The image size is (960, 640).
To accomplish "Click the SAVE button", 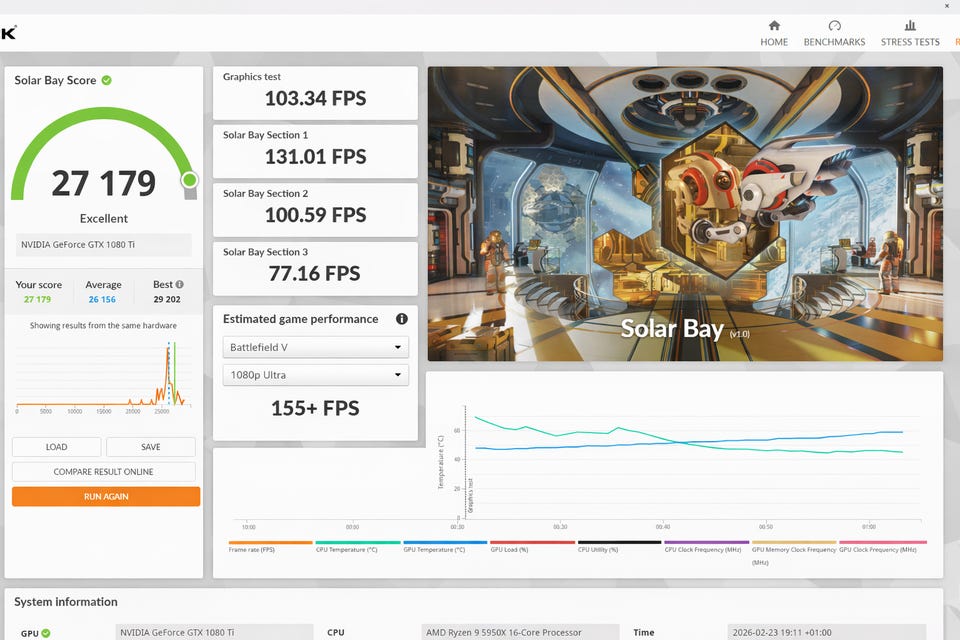I will [x=151, y=447].
